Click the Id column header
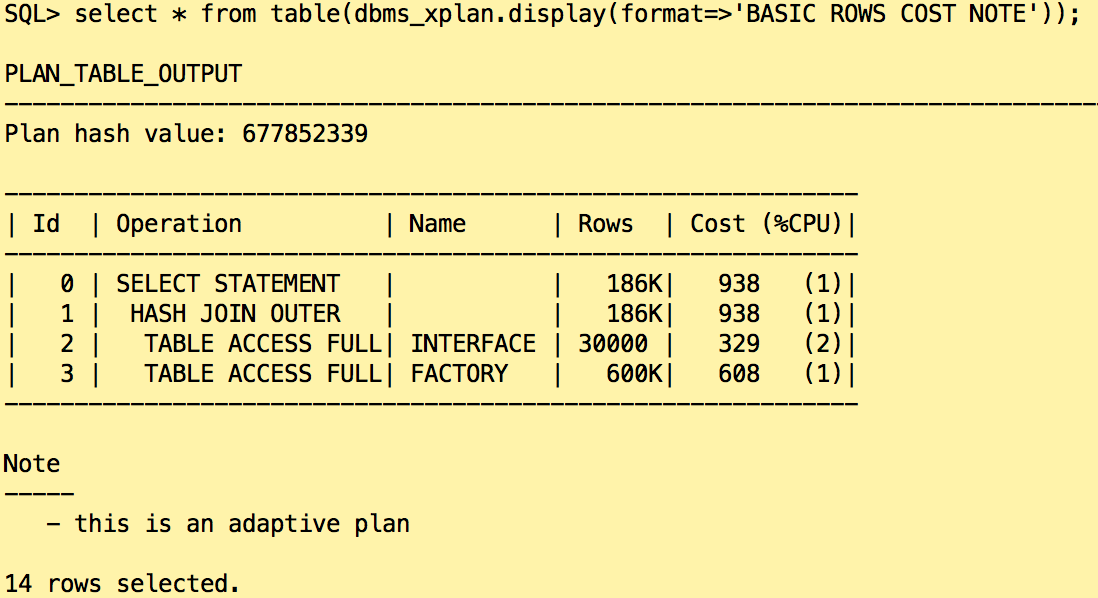1098x598 pixels. (x=46, y=223)
